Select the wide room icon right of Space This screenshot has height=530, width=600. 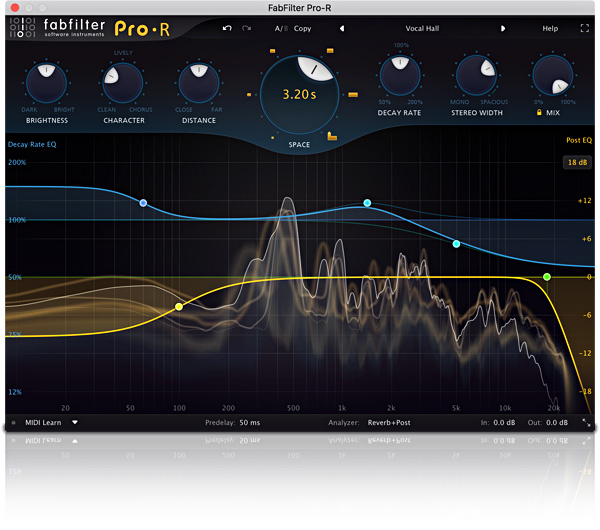pyautogui.click(x=353, y=95)
